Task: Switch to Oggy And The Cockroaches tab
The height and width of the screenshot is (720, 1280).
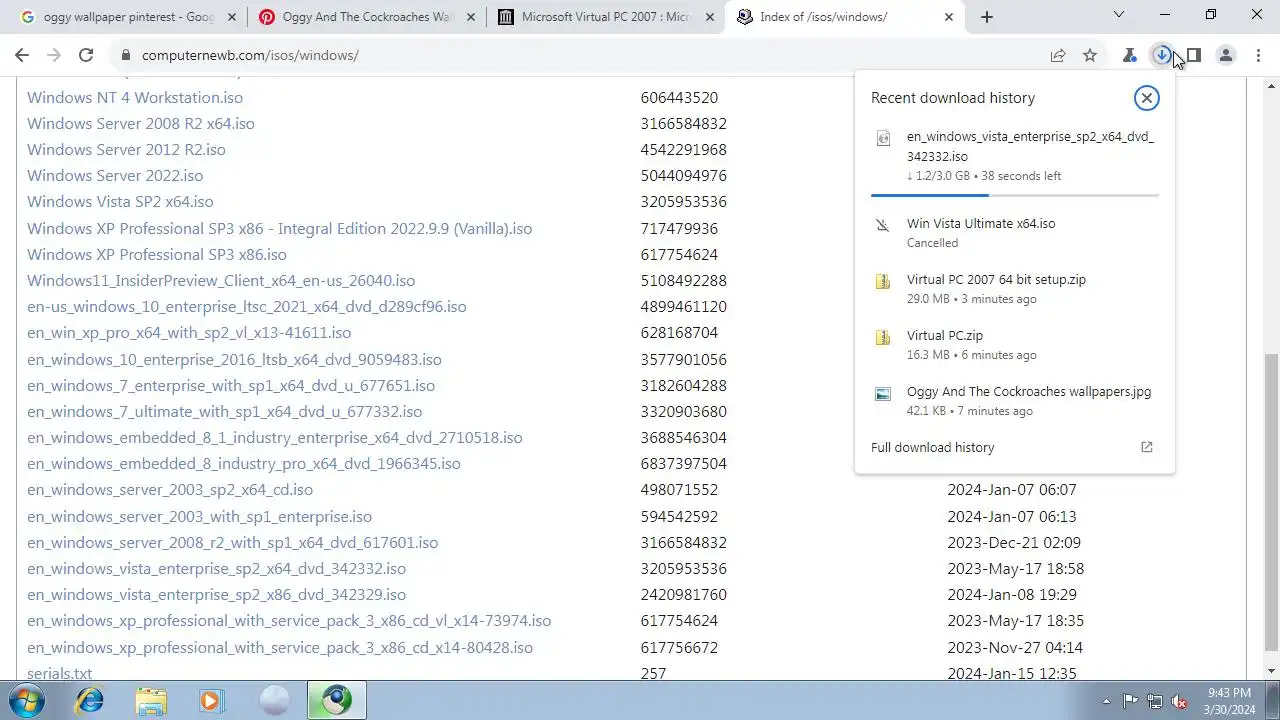Action: pyautogui.click(x=366, y=17)
